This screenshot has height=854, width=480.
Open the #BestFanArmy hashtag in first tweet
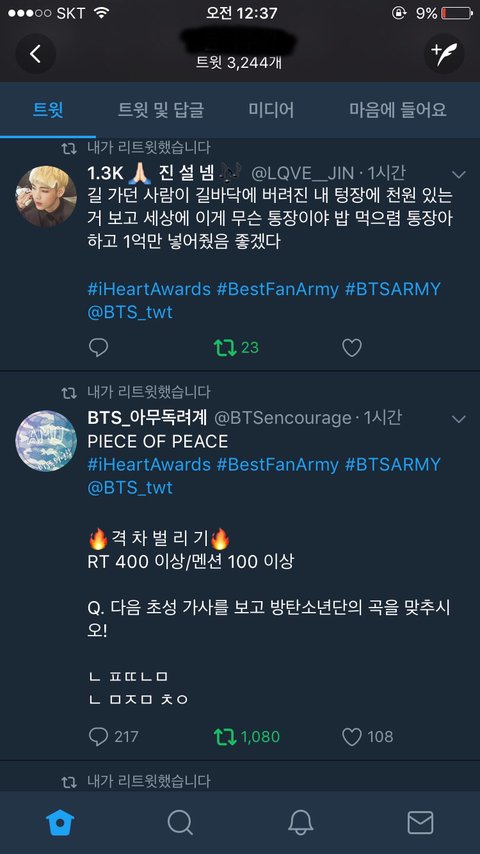(278, 289)
